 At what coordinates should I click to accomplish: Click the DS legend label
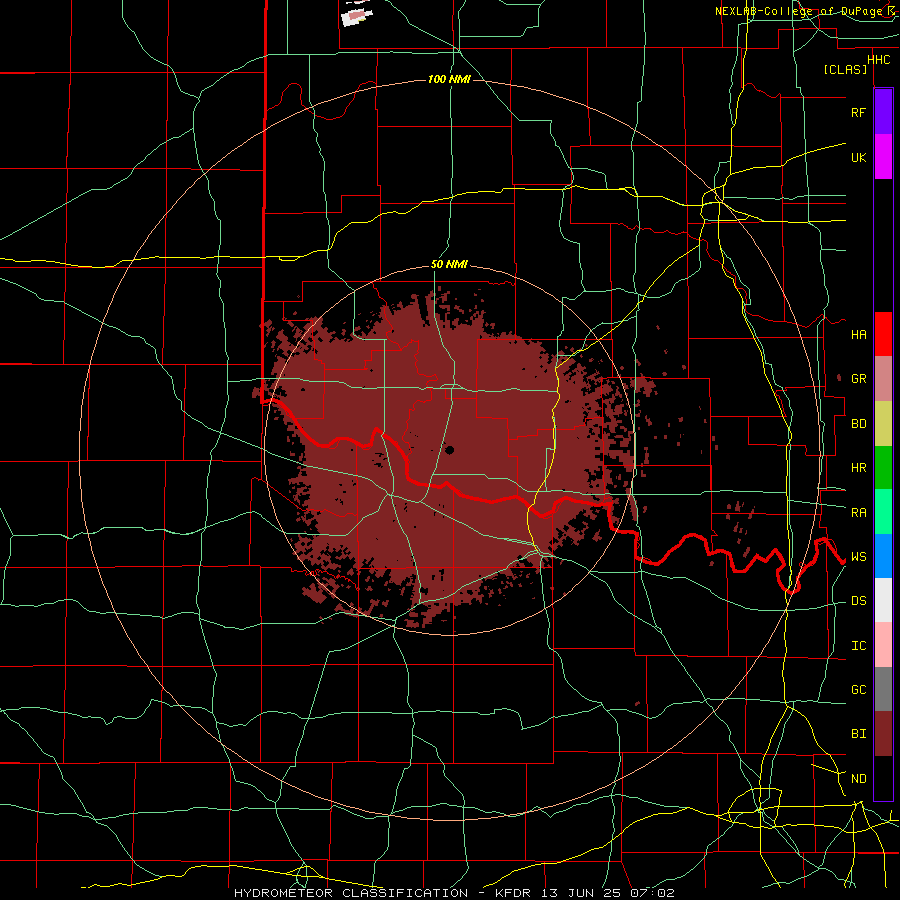click(x=858, y=601)
